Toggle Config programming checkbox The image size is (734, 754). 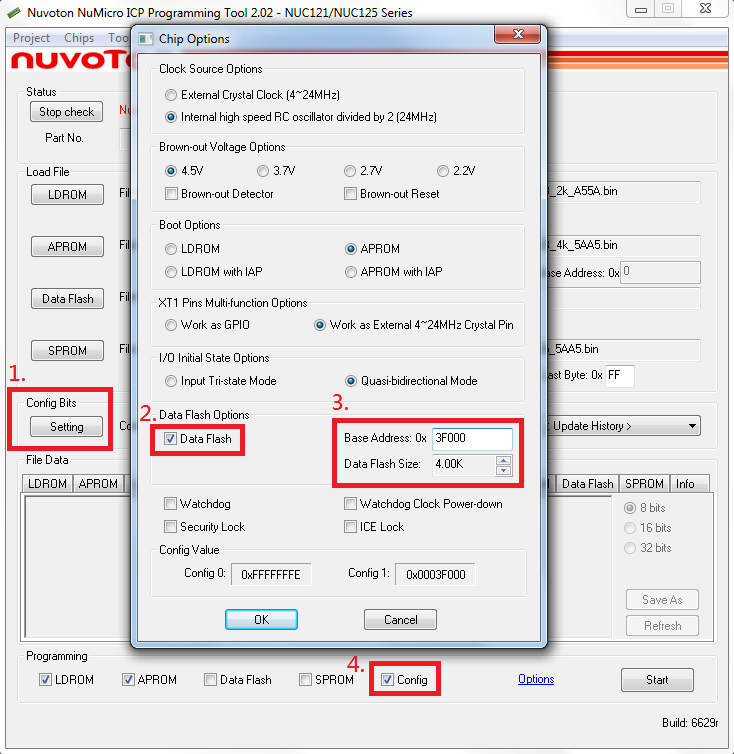(x=387, y=679)
